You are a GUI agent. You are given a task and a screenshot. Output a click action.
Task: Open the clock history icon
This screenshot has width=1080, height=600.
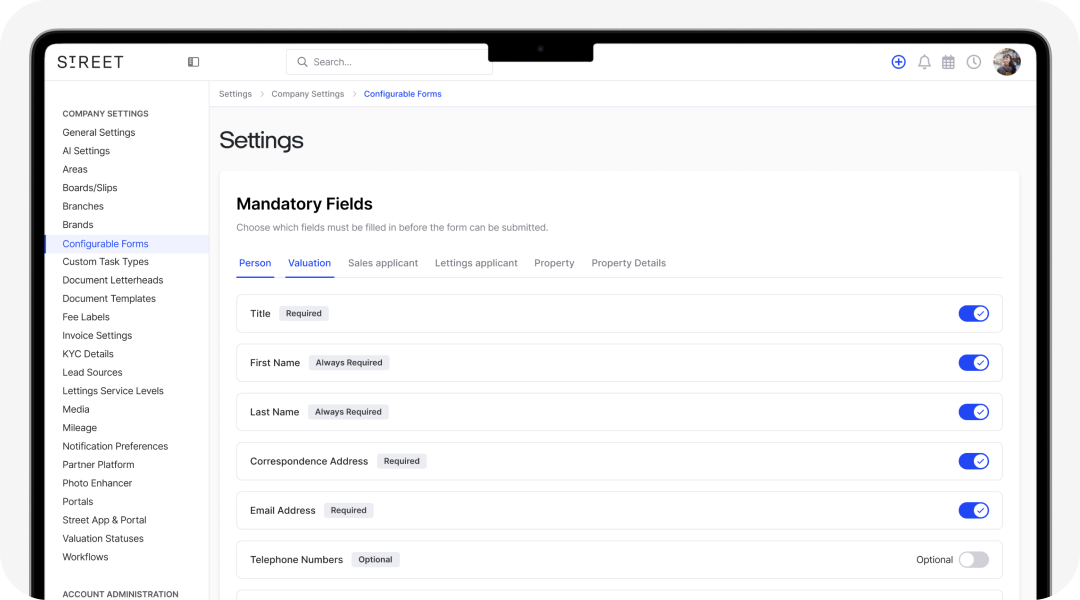pyautogui.click(x=973, y=62)
